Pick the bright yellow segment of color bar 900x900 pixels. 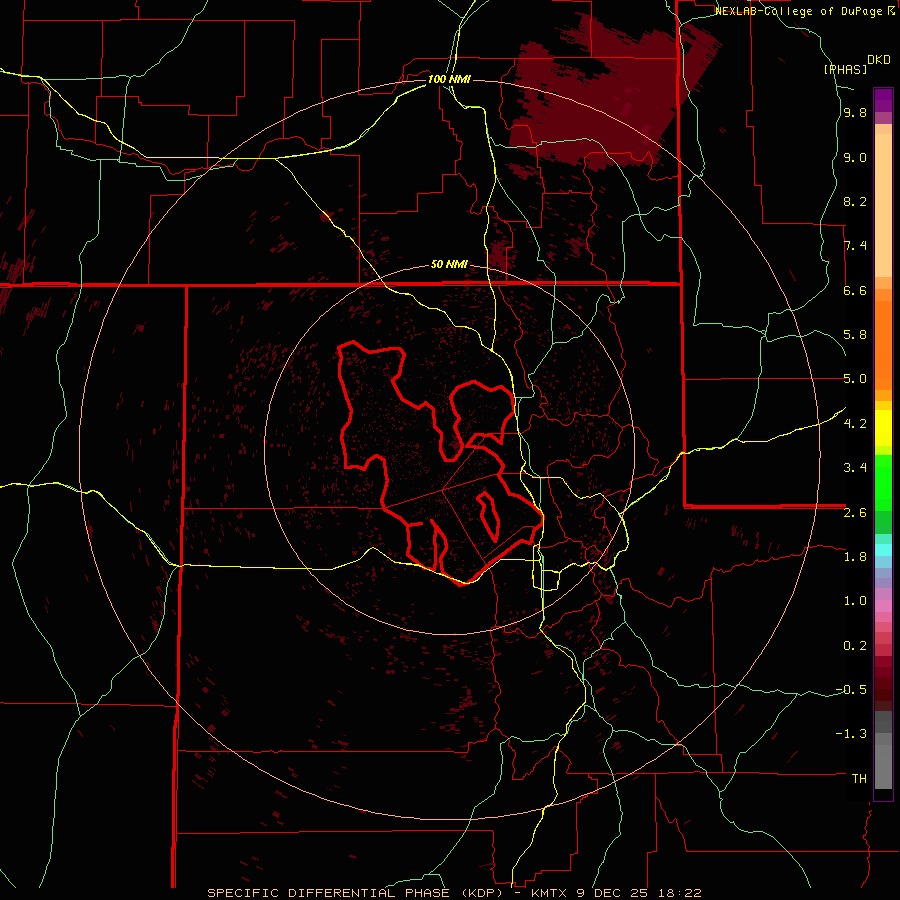883,428
